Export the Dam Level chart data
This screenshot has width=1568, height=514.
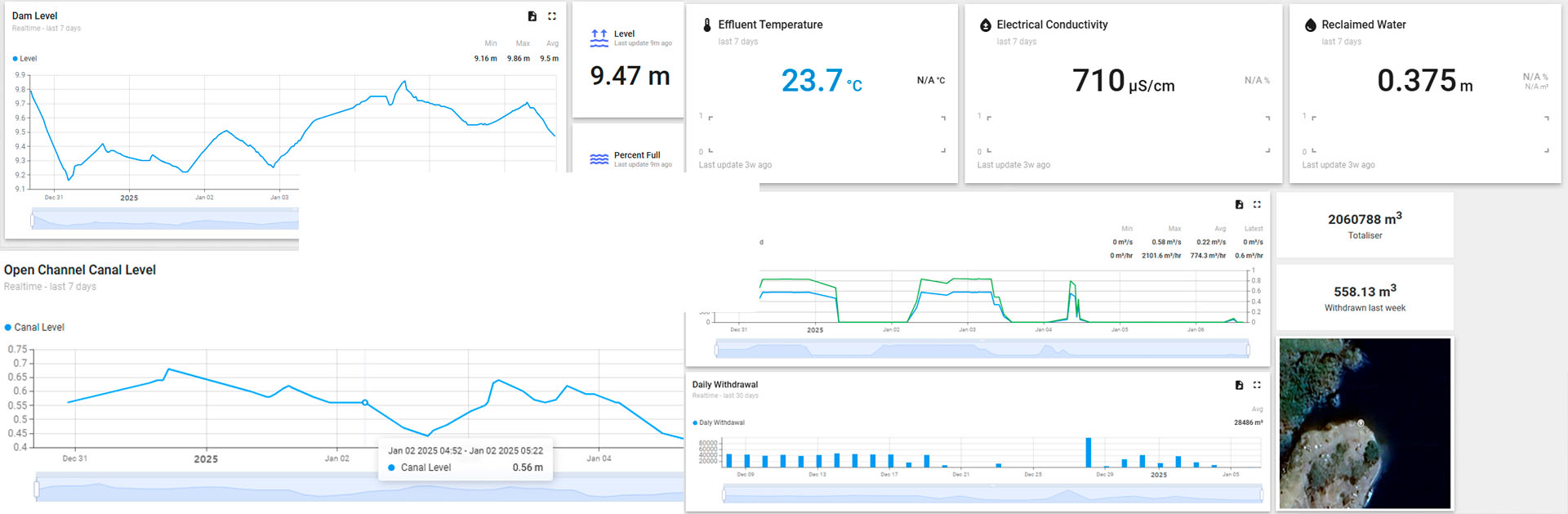(532, 16)
